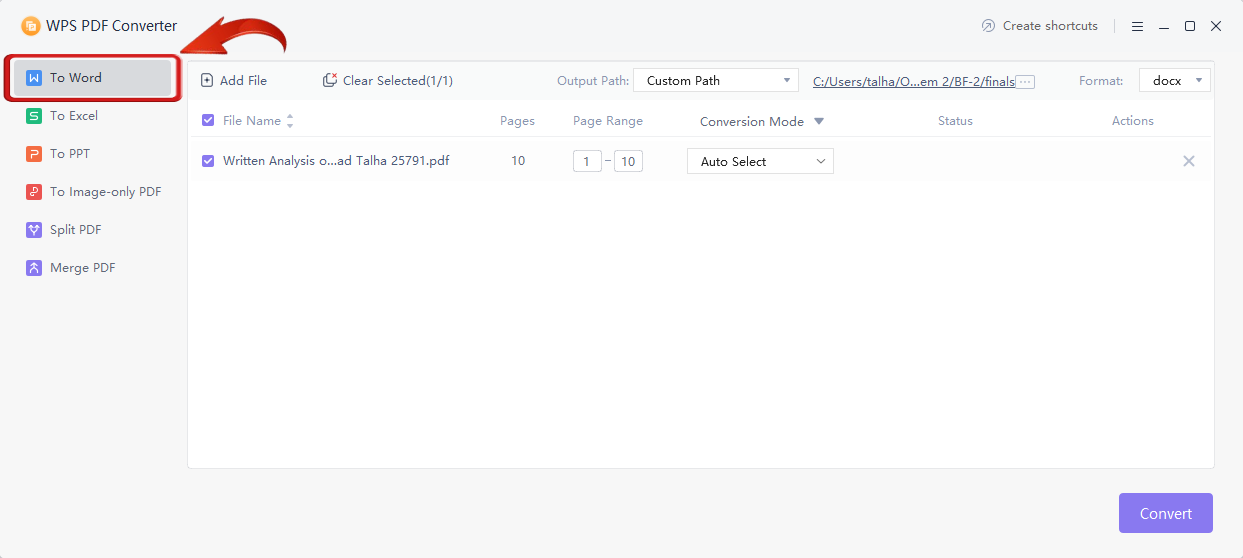
Task: Click the WPS PDF Converter logo icon
Action: click(31, 26)
